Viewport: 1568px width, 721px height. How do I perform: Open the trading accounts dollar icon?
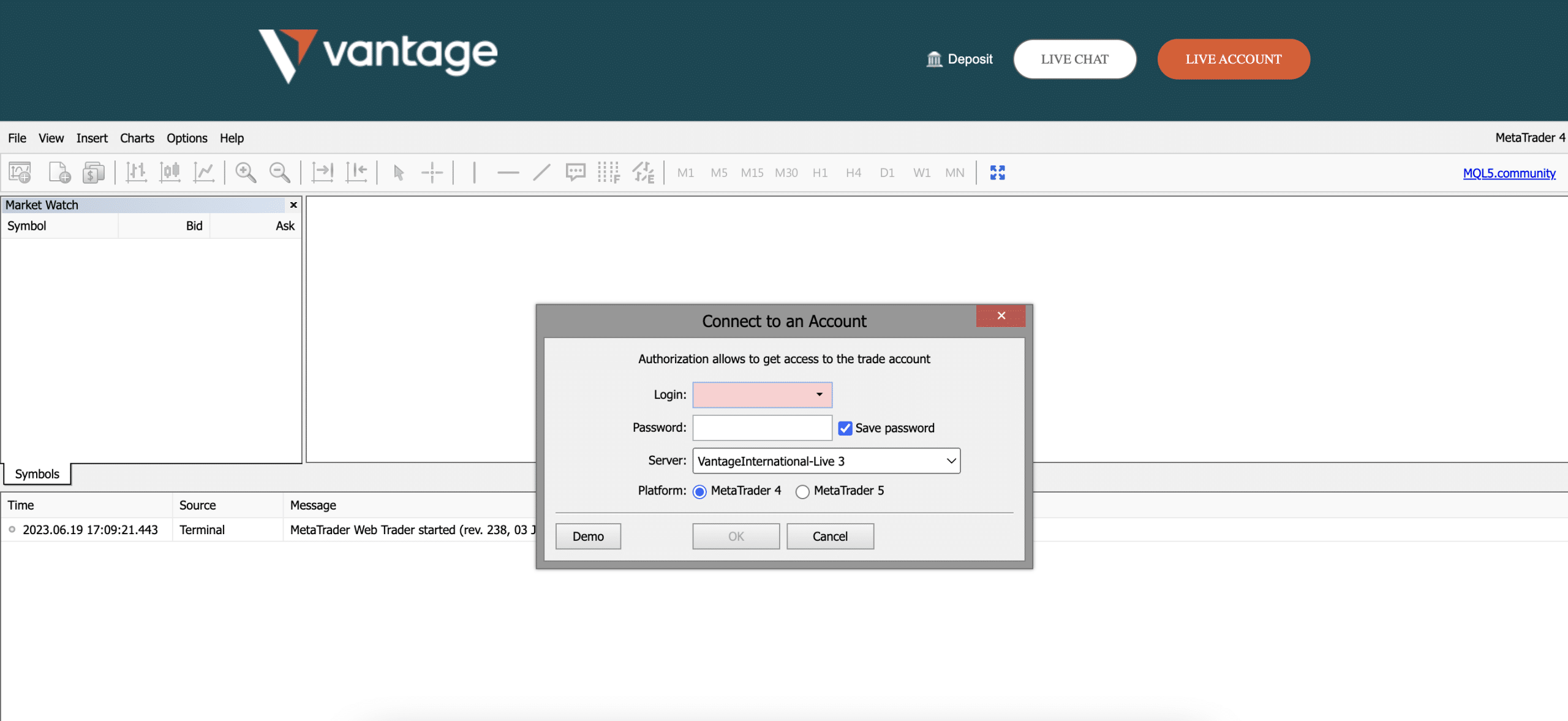coord(94,173)
